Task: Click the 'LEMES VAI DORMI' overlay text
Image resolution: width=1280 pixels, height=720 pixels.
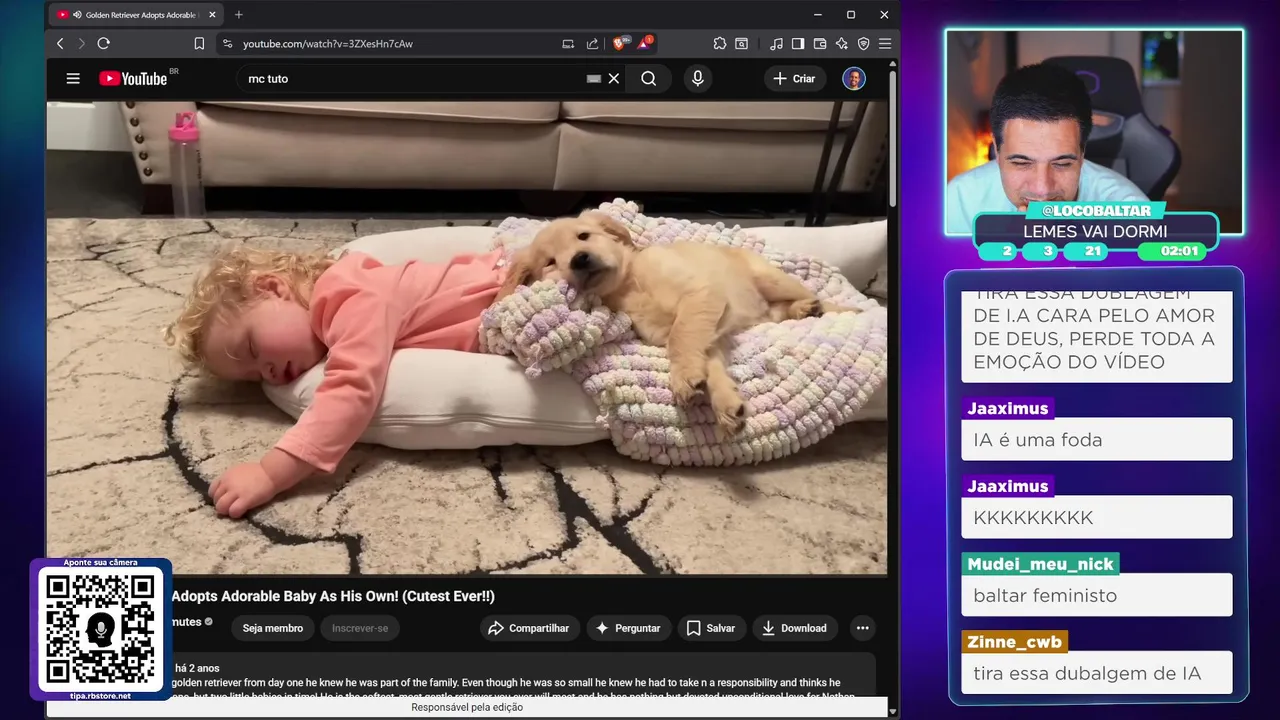Action: (x=1095, y=231)
